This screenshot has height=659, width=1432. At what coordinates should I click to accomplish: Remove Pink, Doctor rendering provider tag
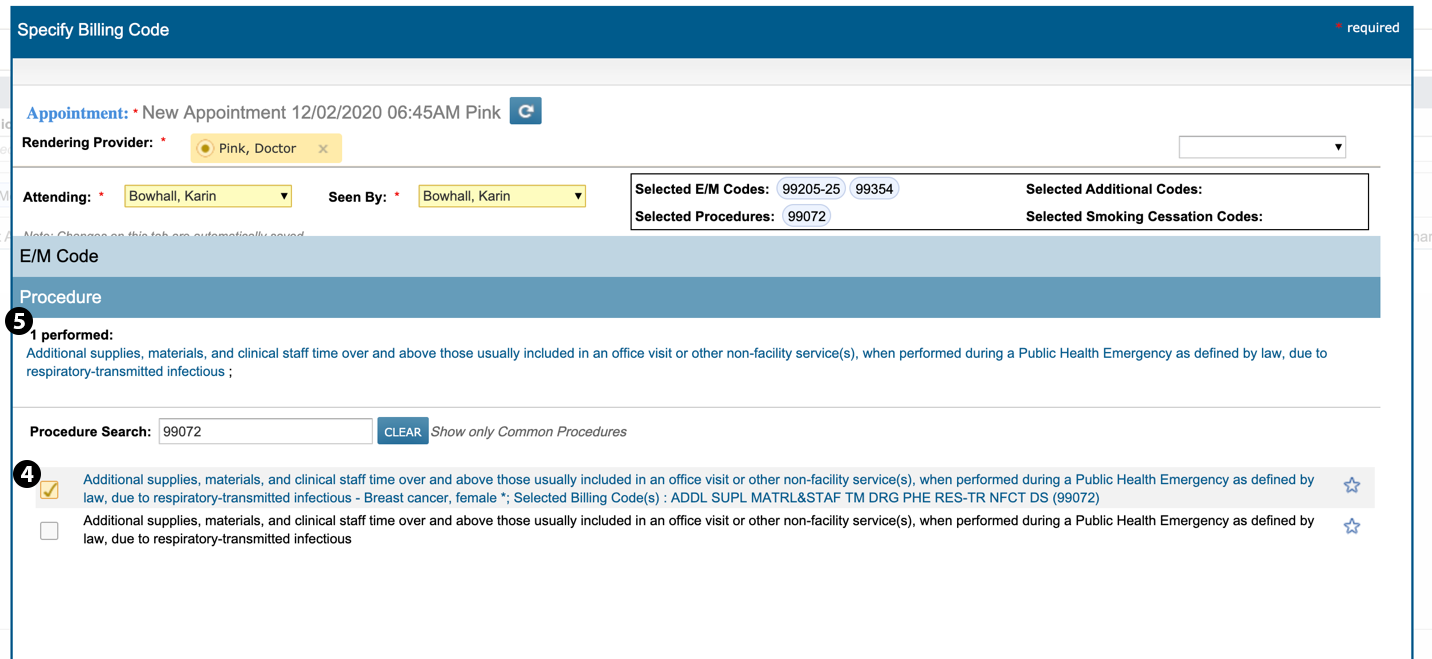click(x=323, y=149)
